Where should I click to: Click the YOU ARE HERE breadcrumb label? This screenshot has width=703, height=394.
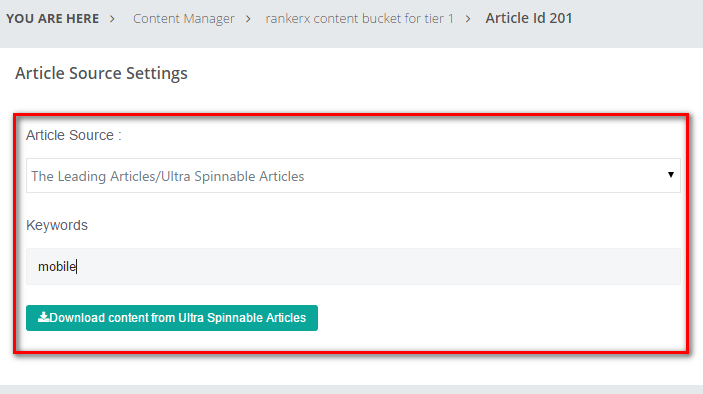52,19
